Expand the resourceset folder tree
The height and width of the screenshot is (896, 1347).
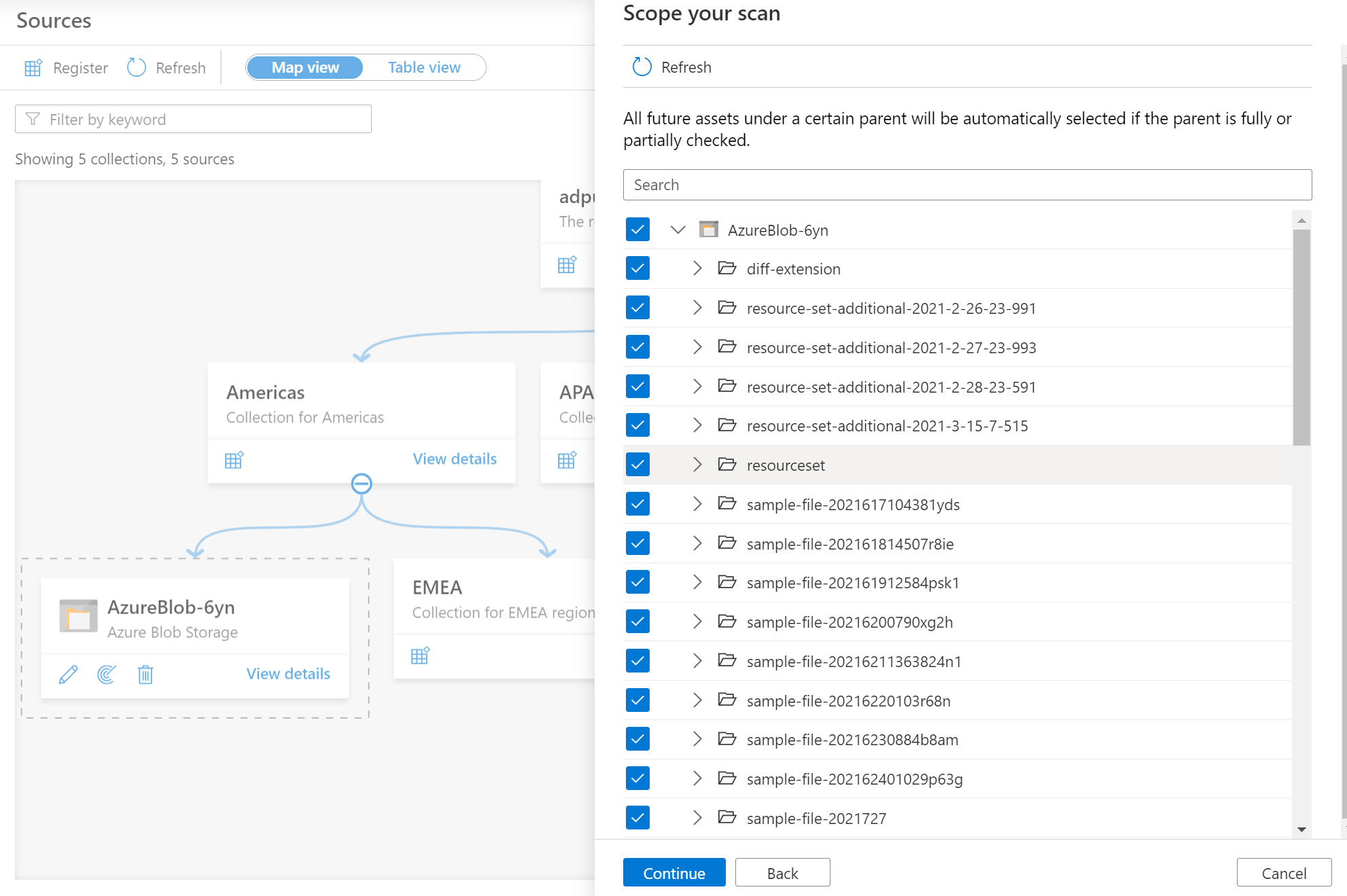click(696, 465)
